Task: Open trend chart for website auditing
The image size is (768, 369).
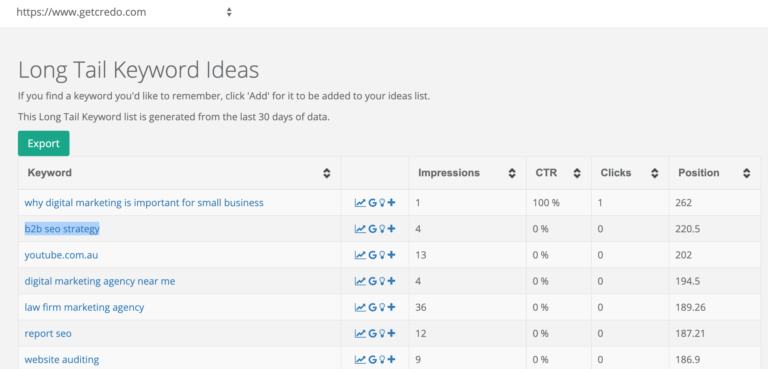Action: pyautogui.click(x=360, y=360)
